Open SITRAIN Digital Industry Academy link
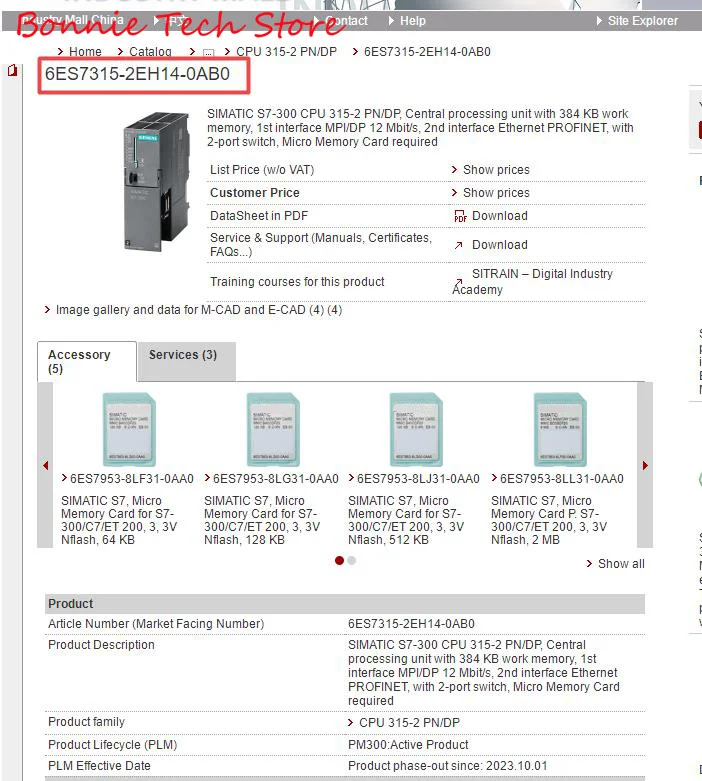The height and width of the screenshot is (781, 702). (532, 281)
